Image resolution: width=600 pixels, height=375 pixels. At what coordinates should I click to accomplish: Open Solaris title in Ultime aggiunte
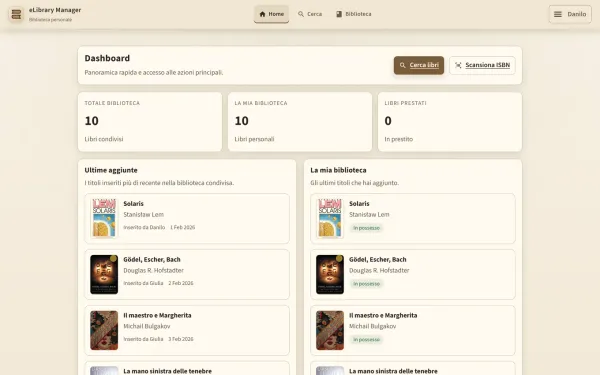point(134,204)
